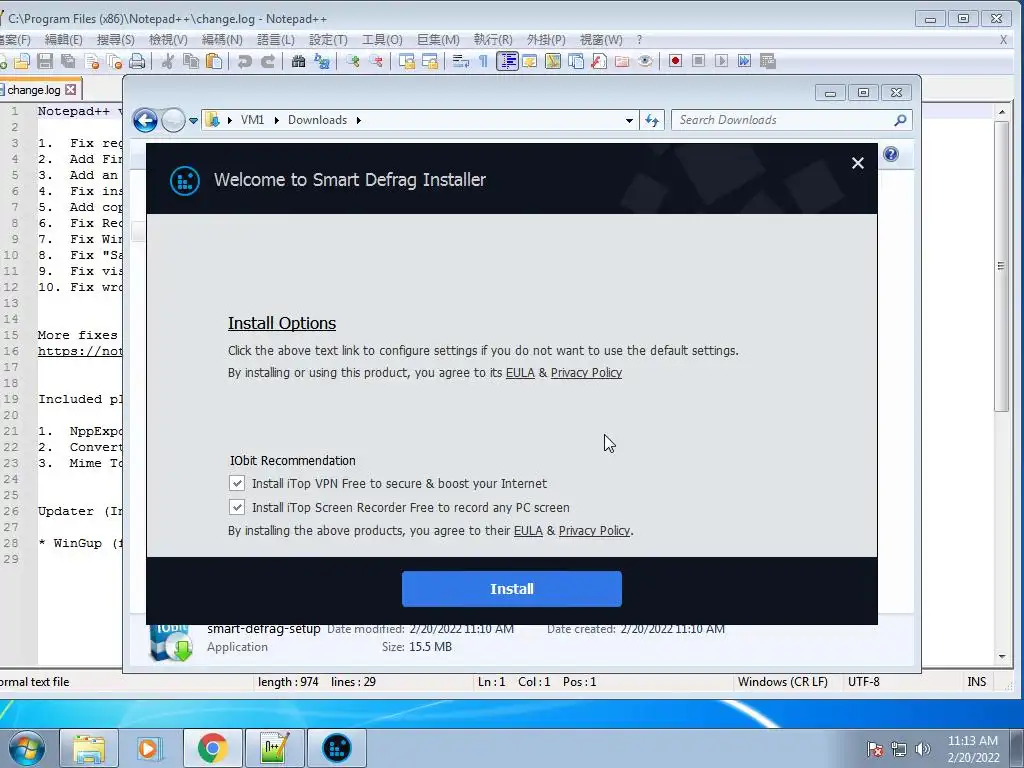Expand the address bar history dropdown
The width and height of the screenshot is (1024, 768).
629,121
